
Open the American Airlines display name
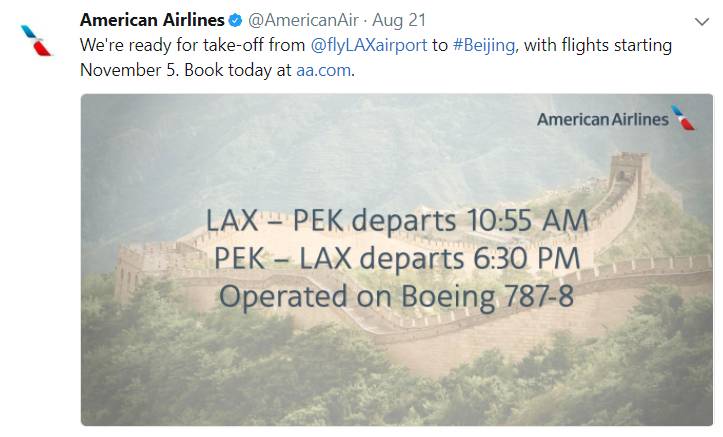point(152,21)
